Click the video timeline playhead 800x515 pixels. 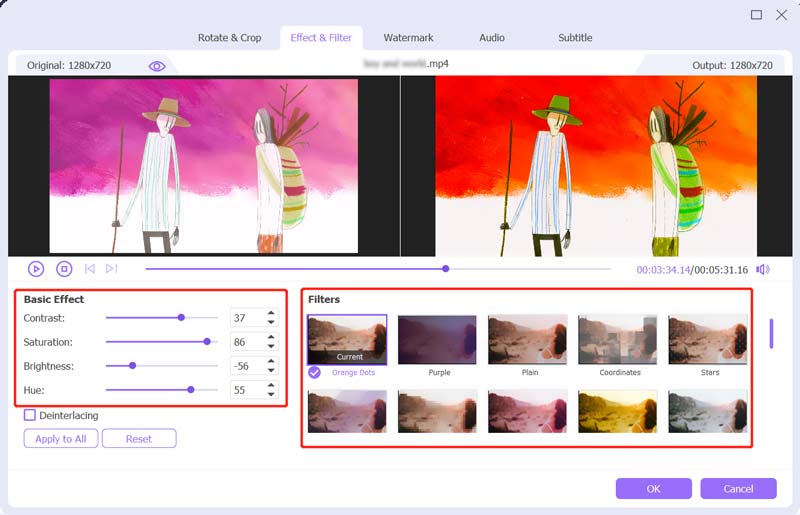pyautogui.click(x=445, y=268)
